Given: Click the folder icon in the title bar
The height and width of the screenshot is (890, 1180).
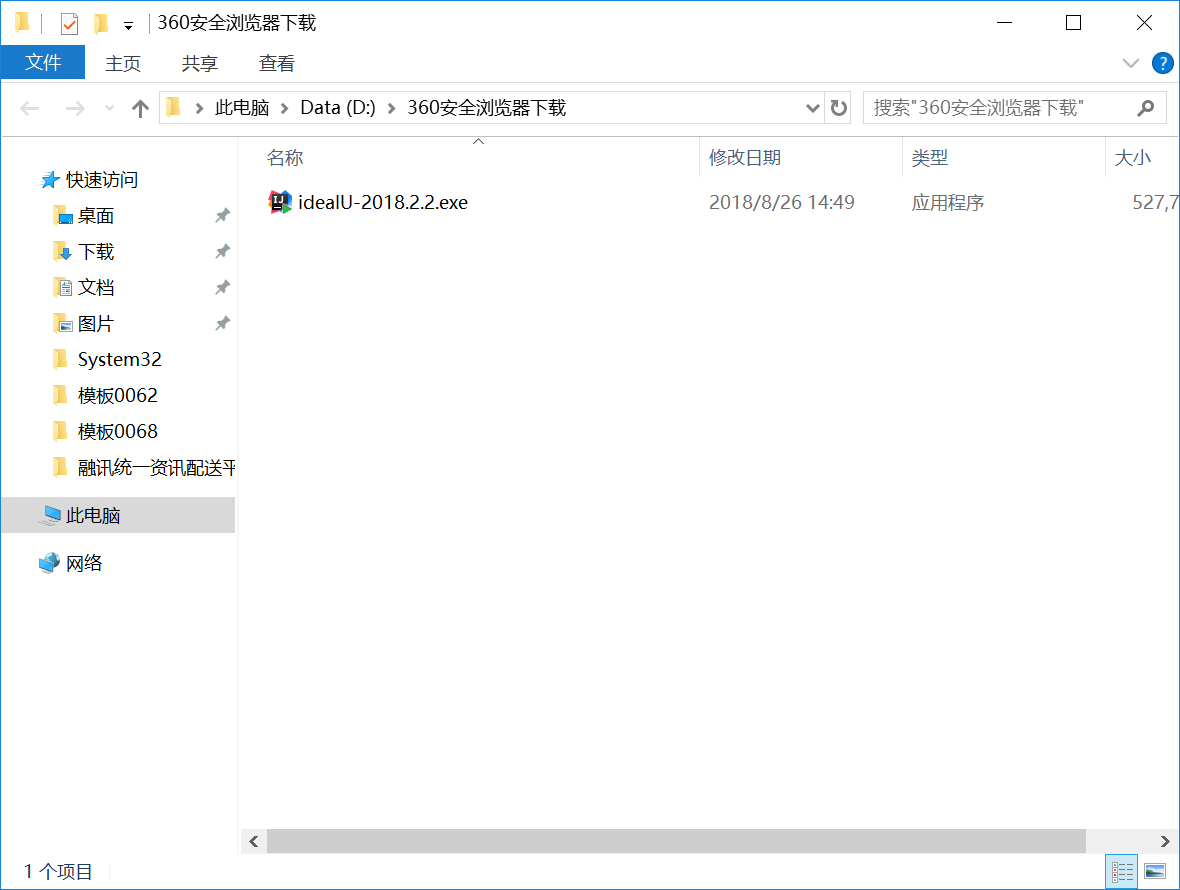Looking at the screenshot, I should pos(23,23).
